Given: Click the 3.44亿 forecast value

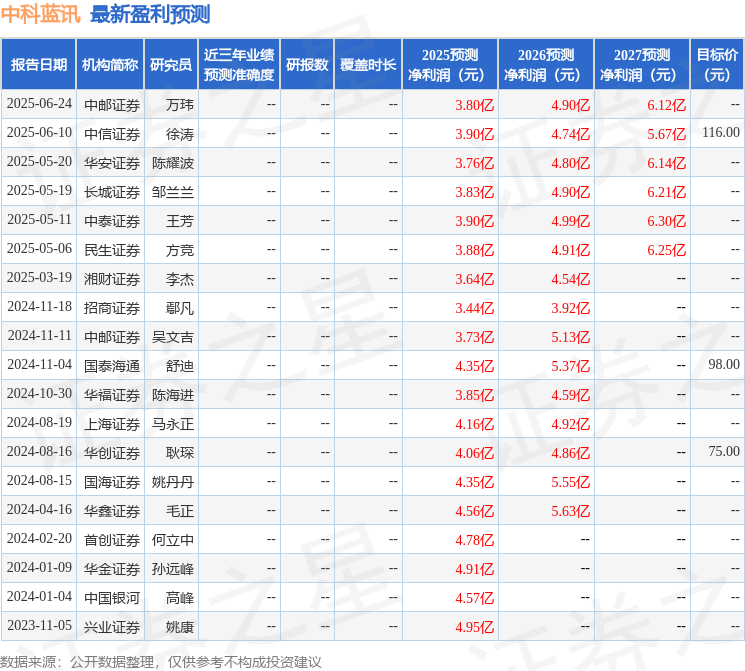Looking at the screenshot, I should click(x=474, y=307).
